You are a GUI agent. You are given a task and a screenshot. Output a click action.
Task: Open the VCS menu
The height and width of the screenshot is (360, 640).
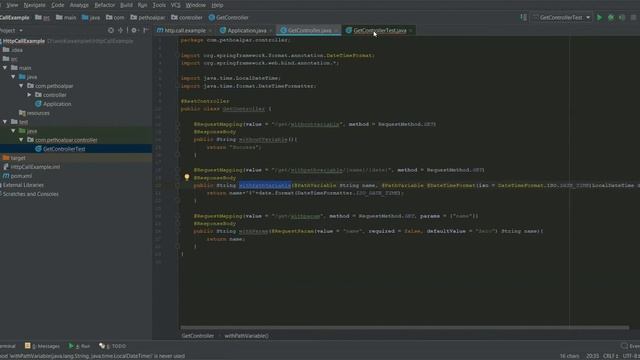(176, 5)
